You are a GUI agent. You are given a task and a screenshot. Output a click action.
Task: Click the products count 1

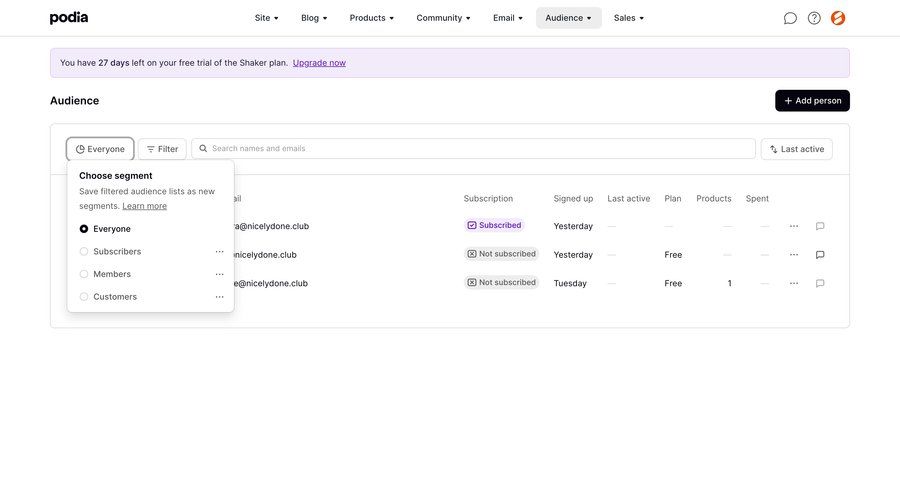730,284
